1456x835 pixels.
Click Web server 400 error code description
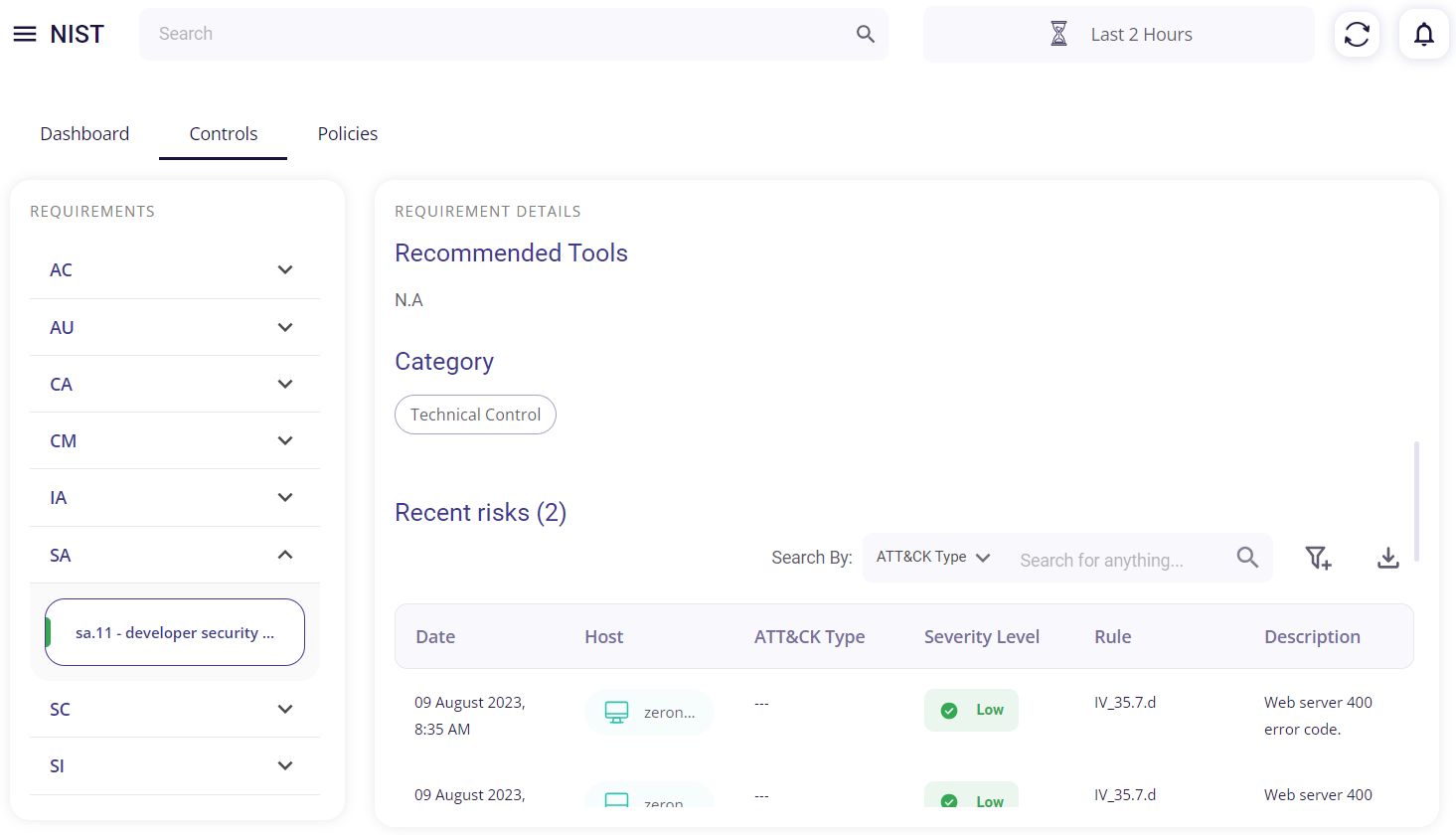[x=1318, y=716]
